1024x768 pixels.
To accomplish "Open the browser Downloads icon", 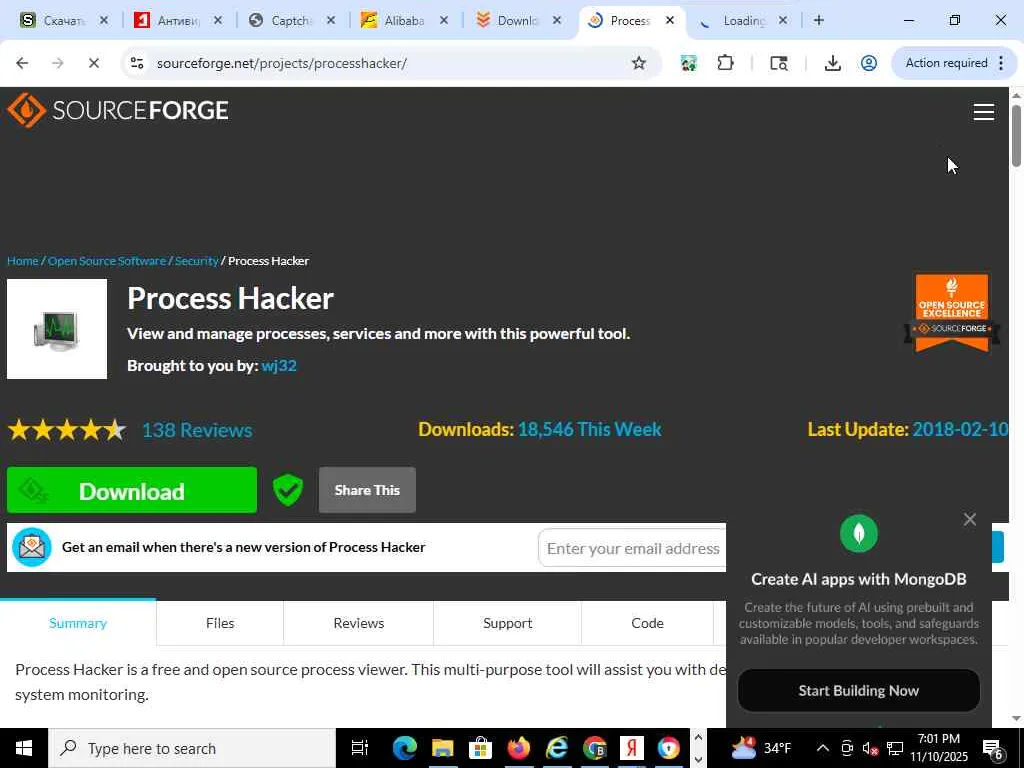I will point(832,63).
